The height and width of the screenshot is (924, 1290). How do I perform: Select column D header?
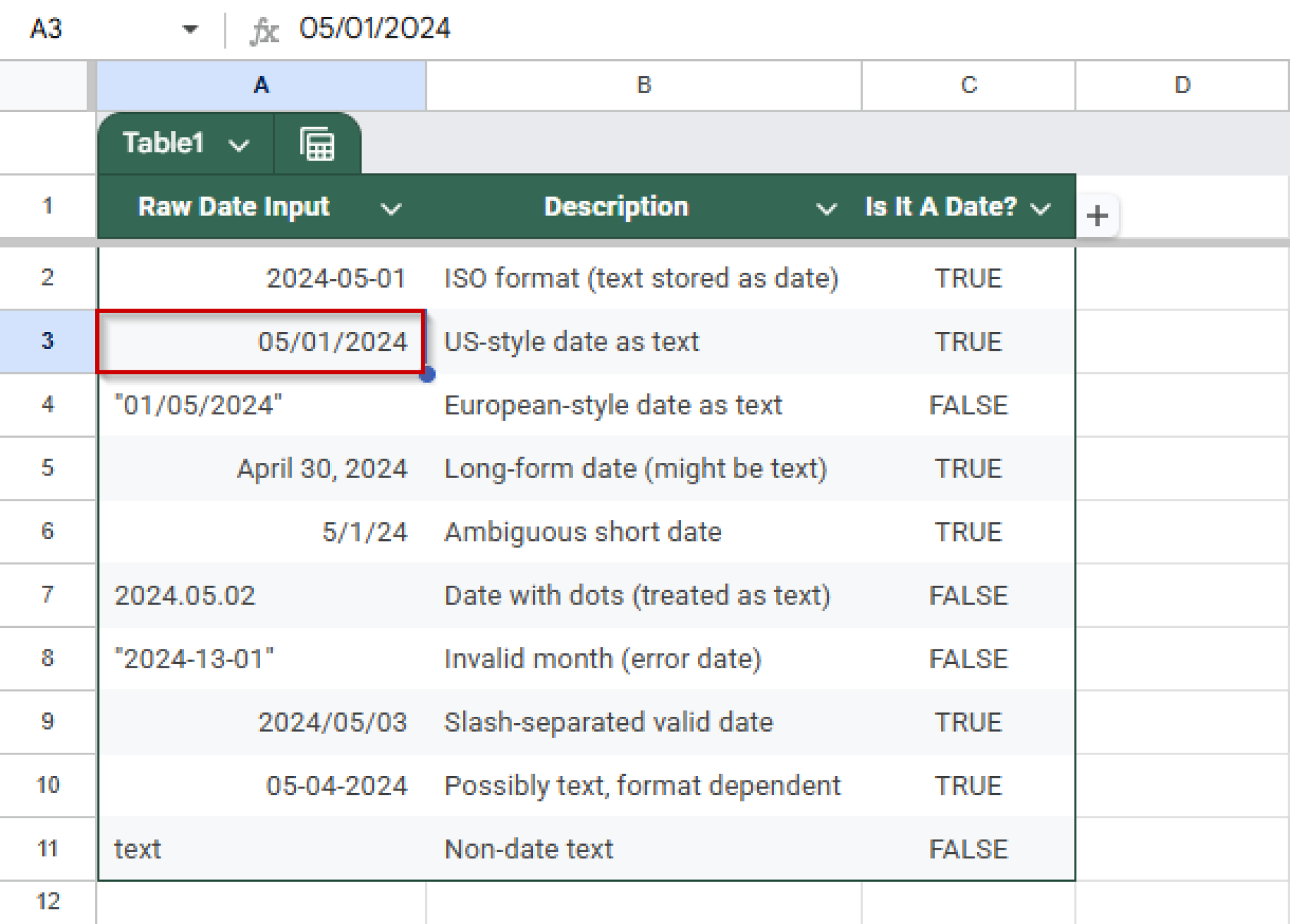tap(1182, 86)
